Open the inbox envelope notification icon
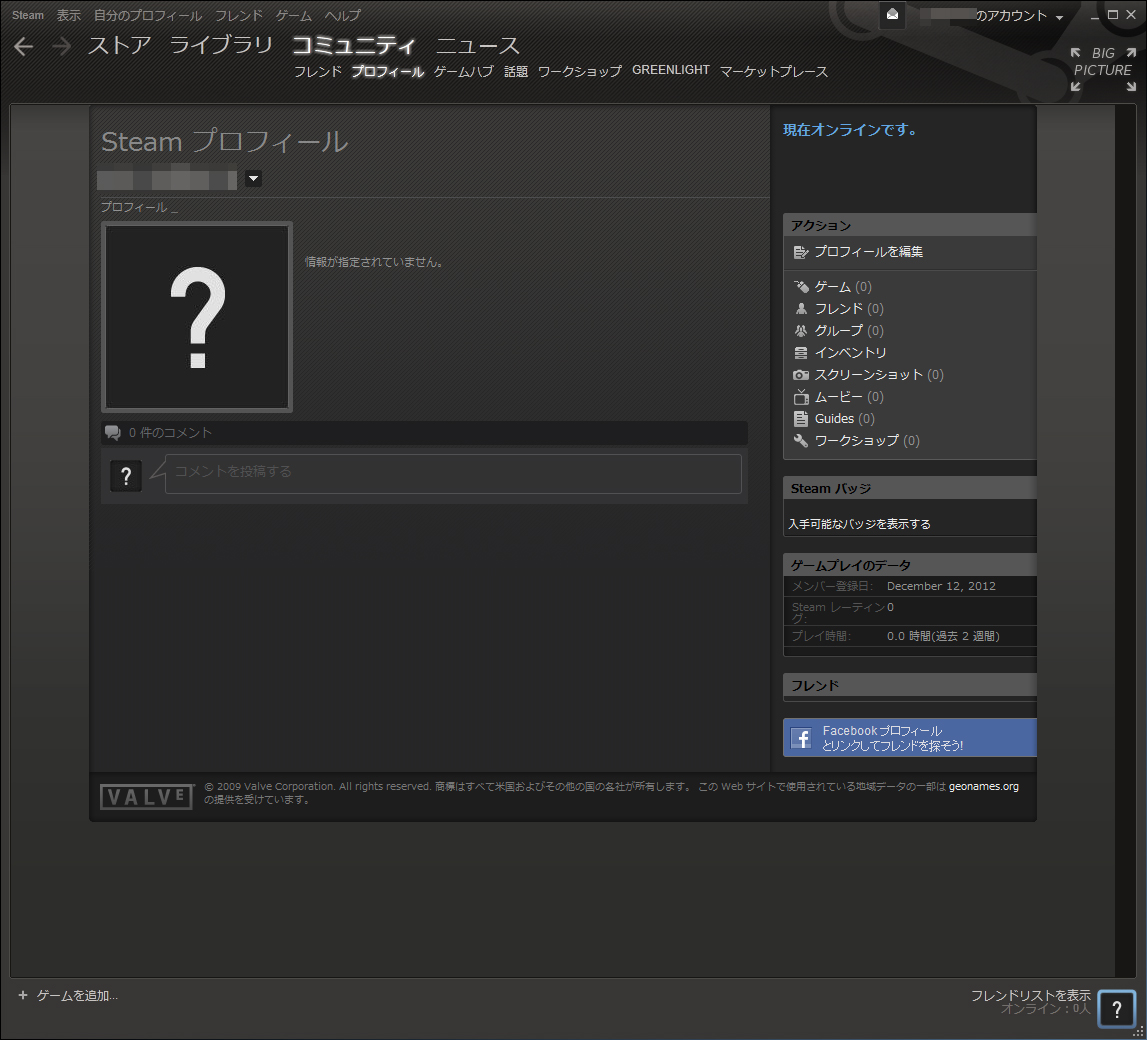This screenshot has height=1040, width=1147. click(893, 15)
